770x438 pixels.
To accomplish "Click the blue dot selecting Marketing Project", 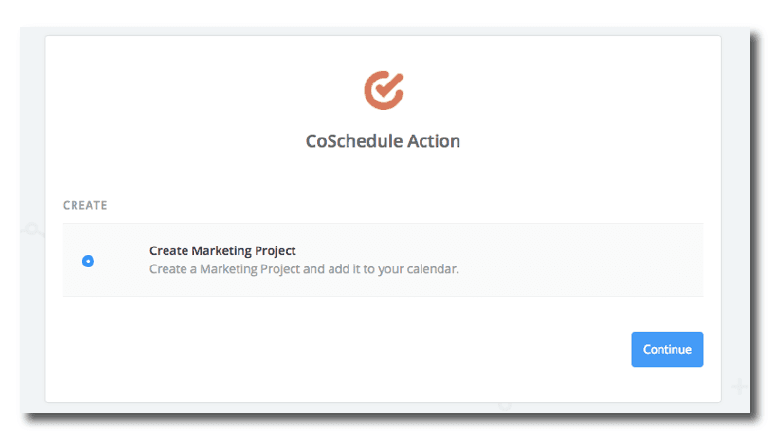I will point(88,261).
